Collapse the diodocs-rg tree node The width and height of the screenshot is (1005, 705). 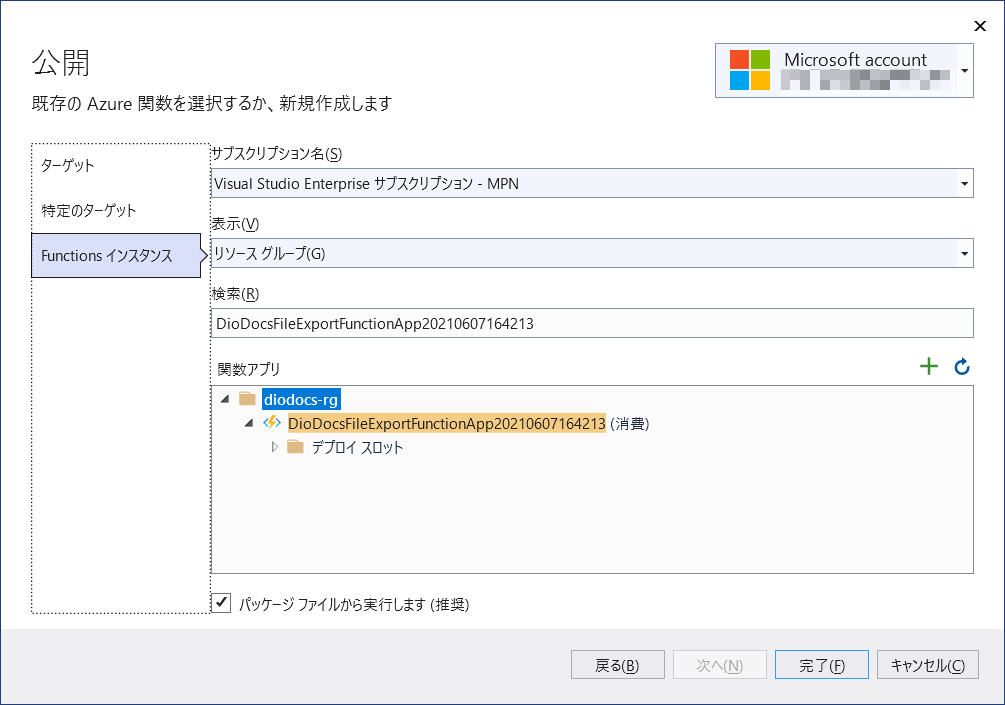click(x=225, y=399)
